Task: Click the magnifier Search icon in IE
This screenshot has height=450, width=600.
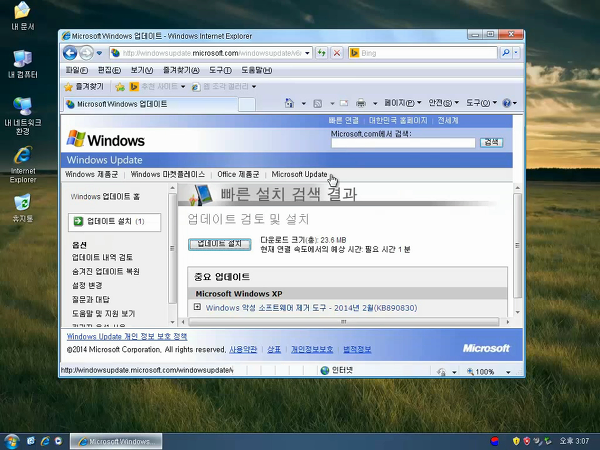Action: [x=506, y=53]
